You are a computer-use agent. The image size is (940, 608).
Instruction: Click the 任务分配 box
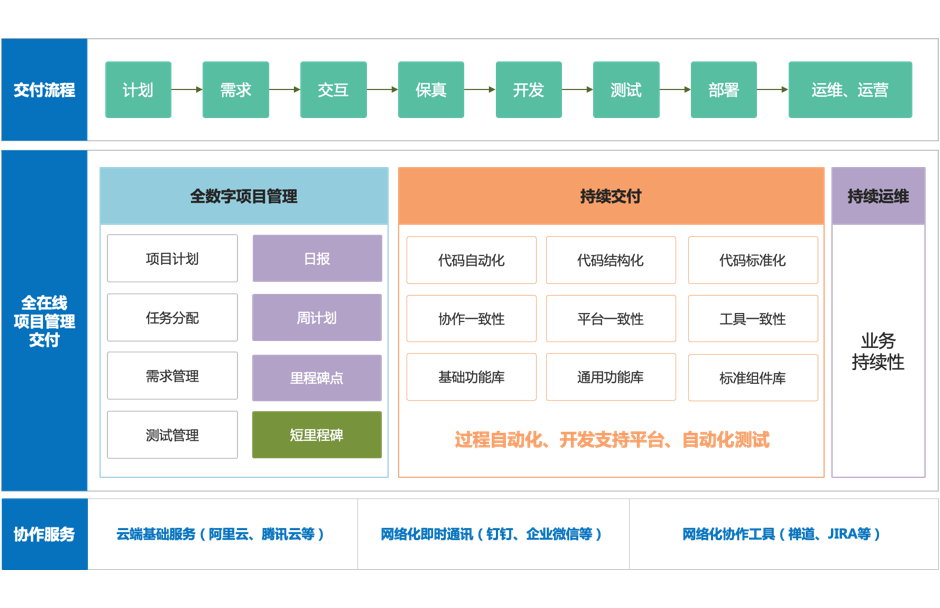tap(172, 317)
